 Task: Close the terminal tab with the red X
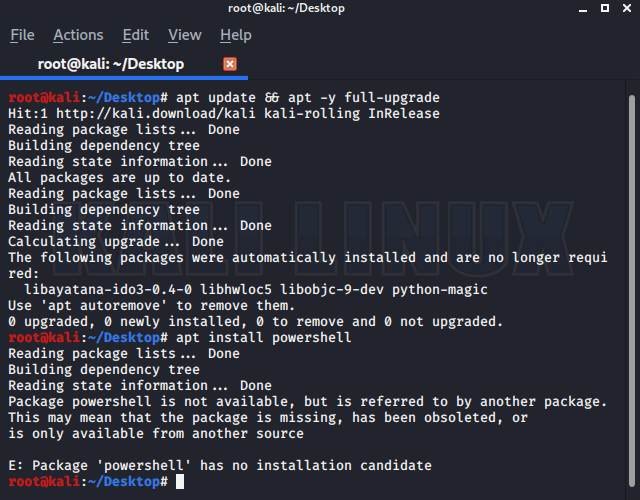click(230, 64)
